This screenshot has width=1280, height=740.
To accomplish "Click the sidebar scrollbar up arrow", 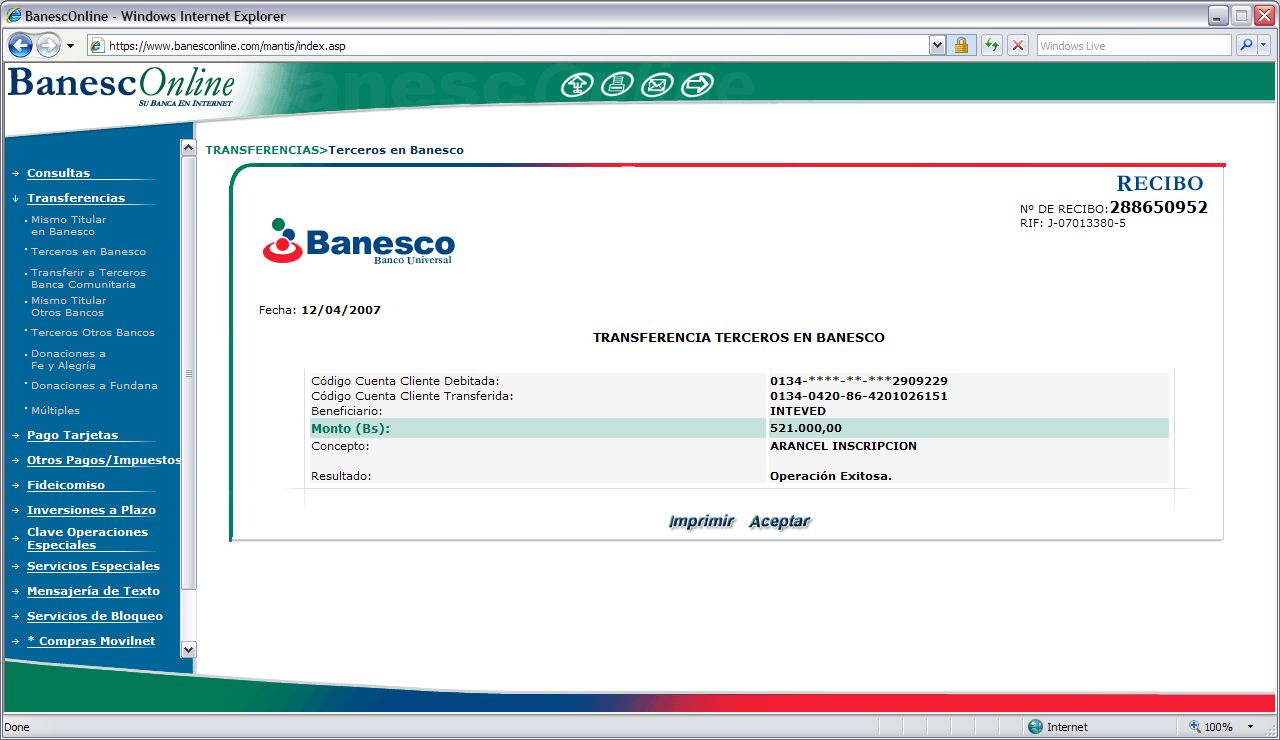I will [x=188, y=147].
